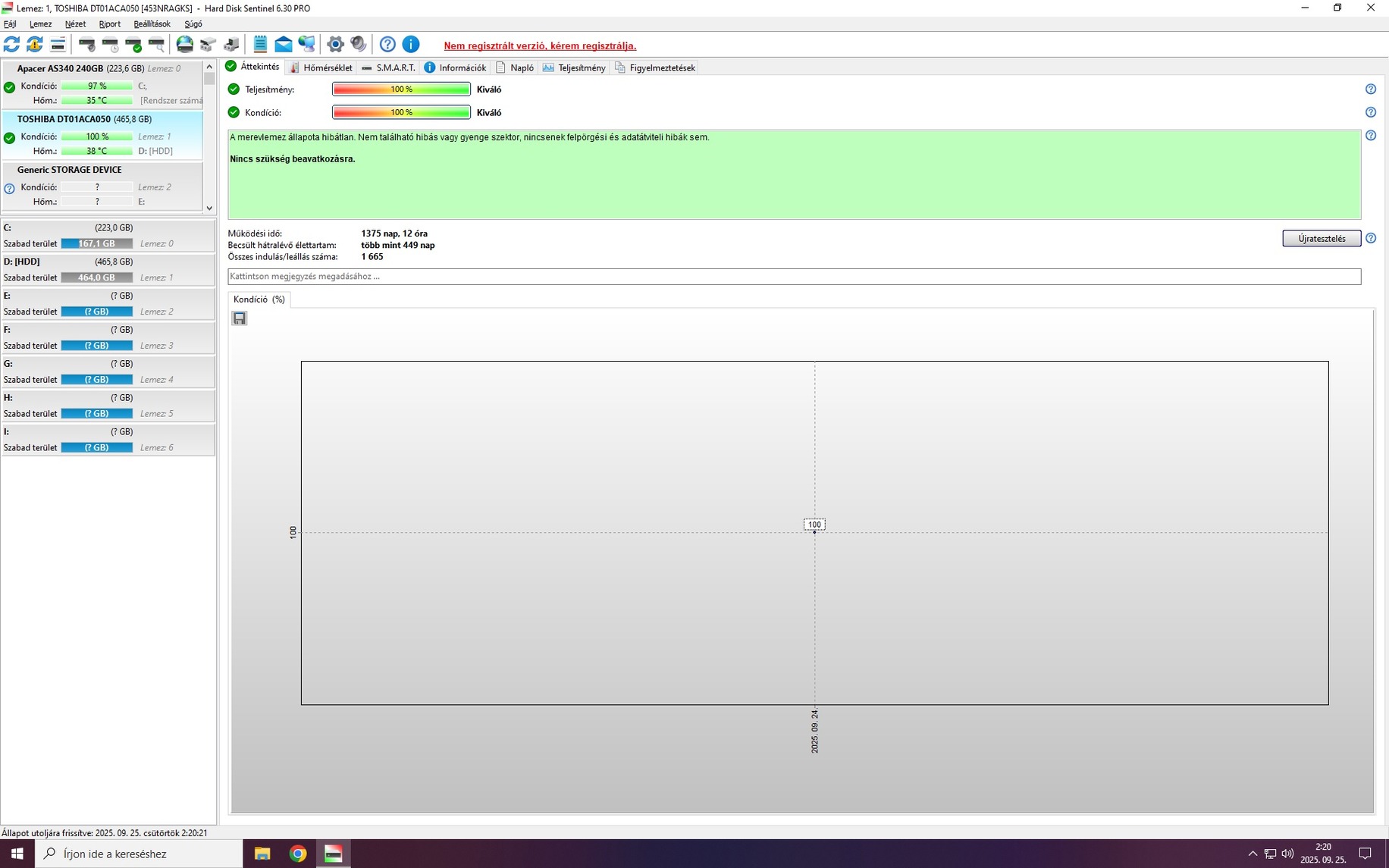Click the blue question mark help icon
1389x868 pixels.
tap(387, 45)
